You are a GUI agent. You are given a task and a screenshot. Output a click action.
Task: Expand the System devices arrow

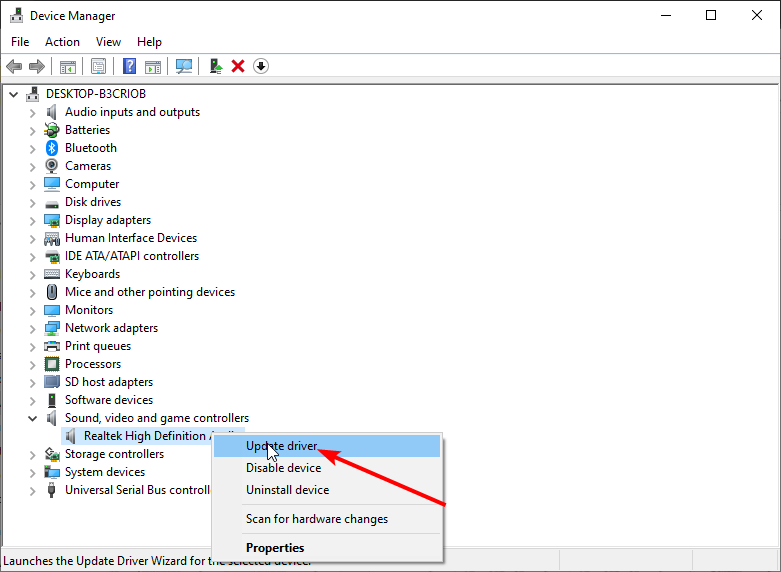click(x=32, y=472)
